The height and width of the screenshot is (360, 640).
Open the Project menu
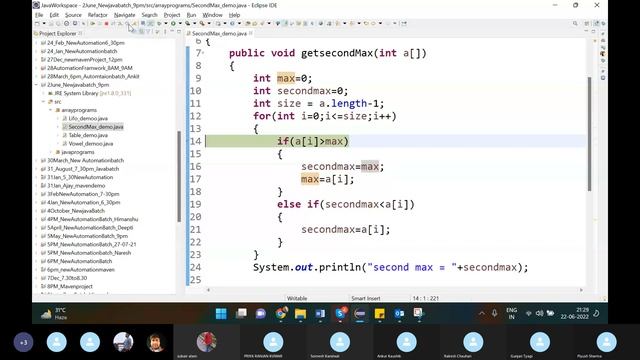point(172,15)
